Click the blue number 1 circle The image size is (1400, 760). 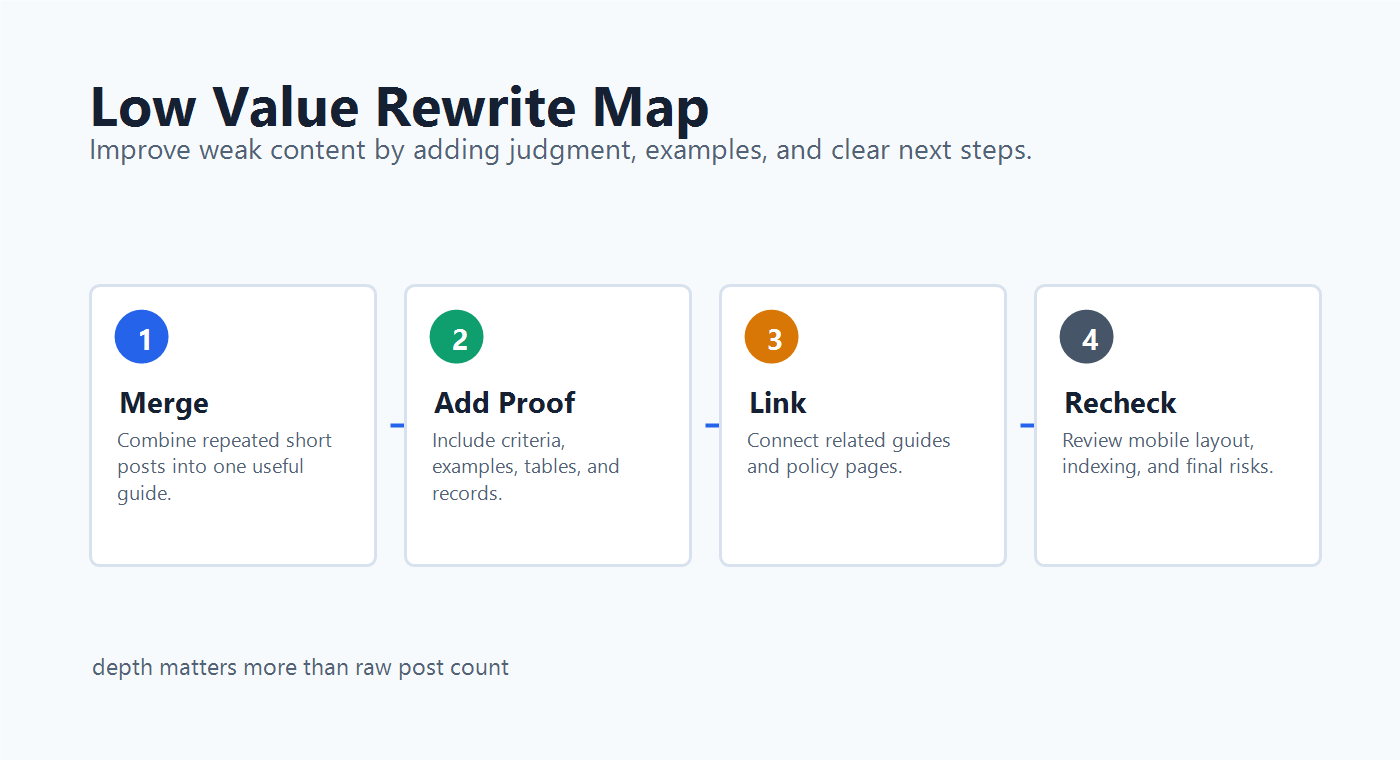click(x=142, y=337)
